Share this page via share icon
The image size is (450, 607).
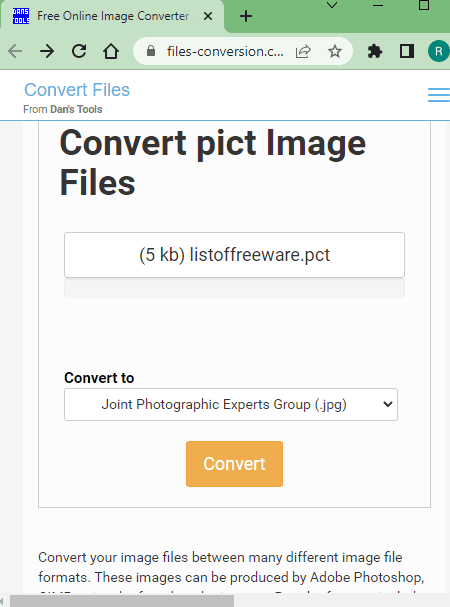coord(303,51)
